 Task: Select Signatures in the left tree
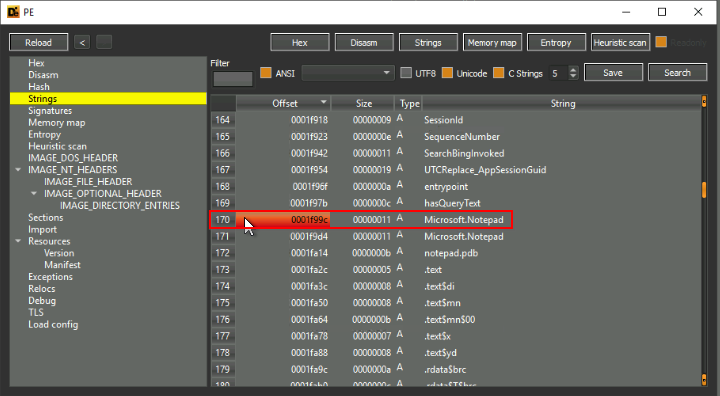[x=50, y=111]
